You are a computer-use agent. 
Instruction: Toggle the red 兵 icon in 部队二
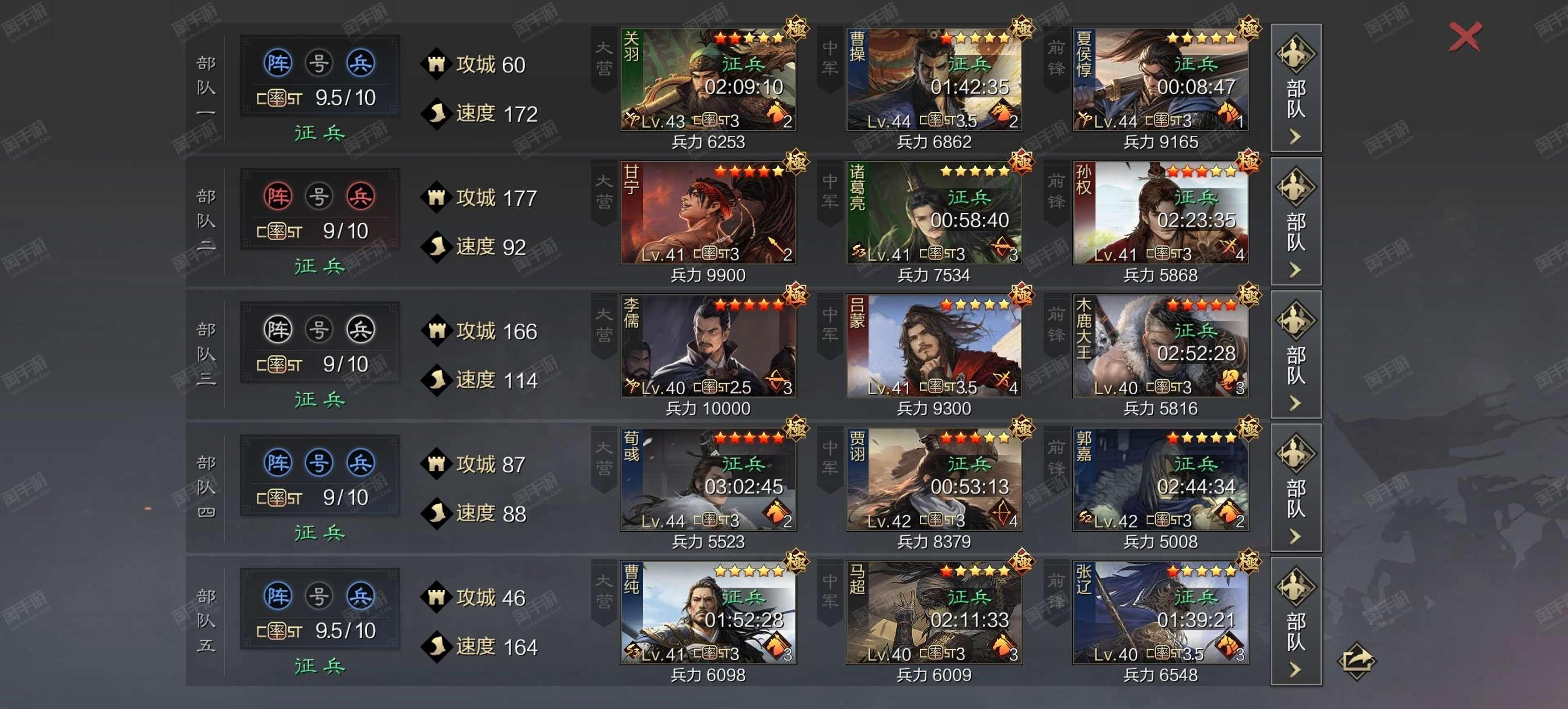tap(360, 196)
